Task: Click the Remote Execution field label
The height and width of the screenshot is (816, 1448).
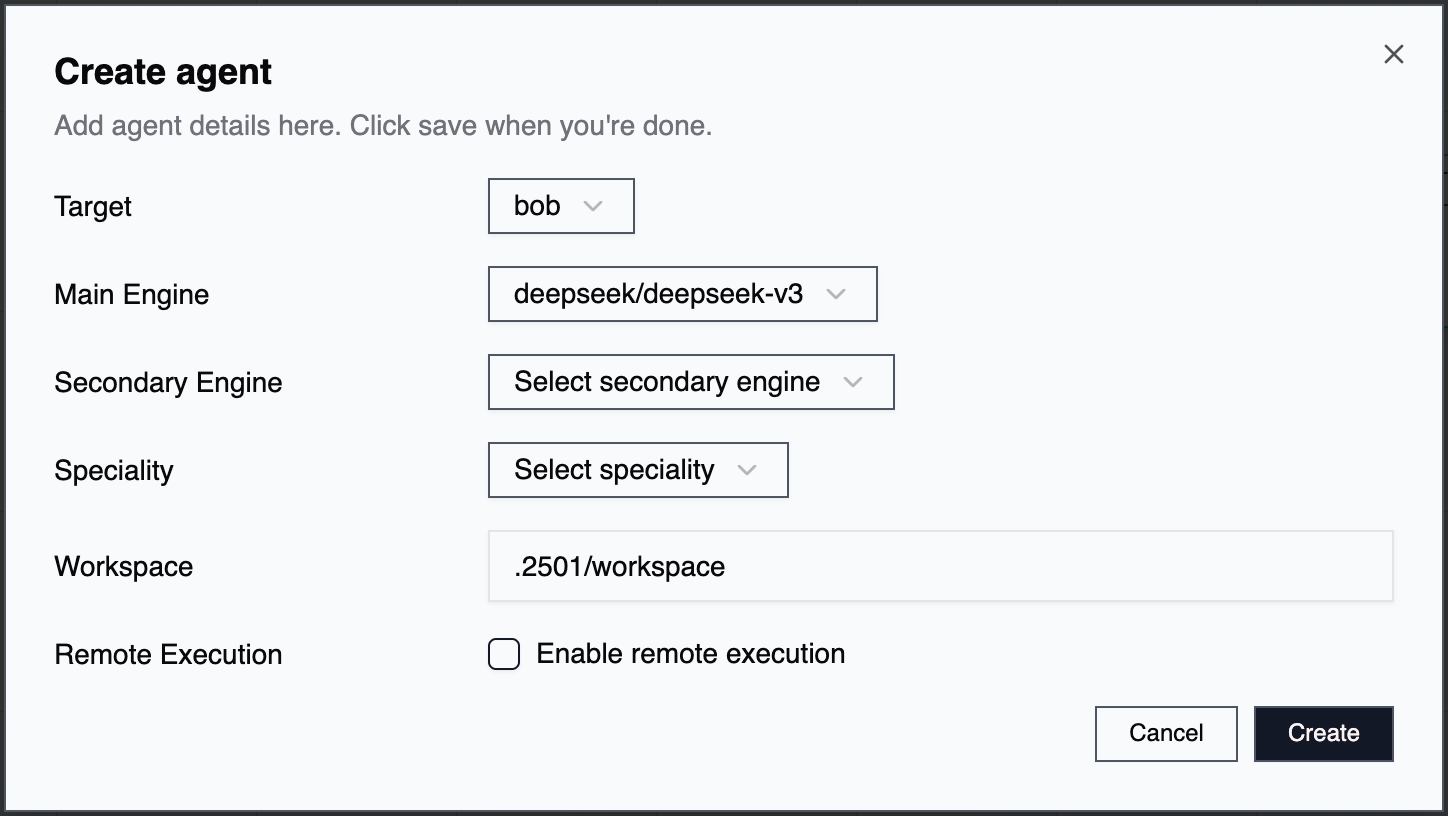Action: pos(168,655)
